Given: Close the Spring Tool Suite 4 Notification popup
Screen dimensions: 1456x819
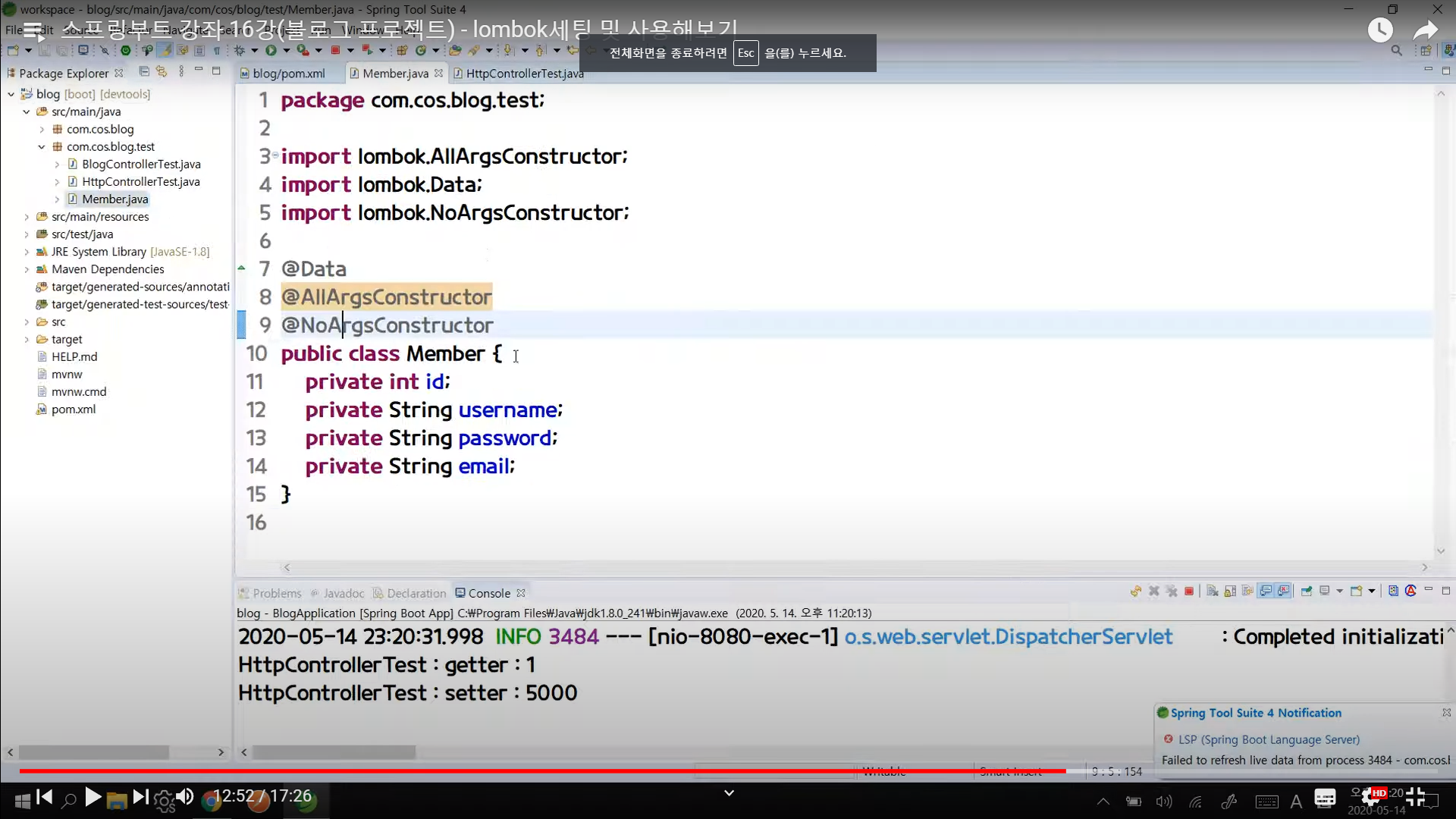Looking at the screenshot, I should [1447, 712].
